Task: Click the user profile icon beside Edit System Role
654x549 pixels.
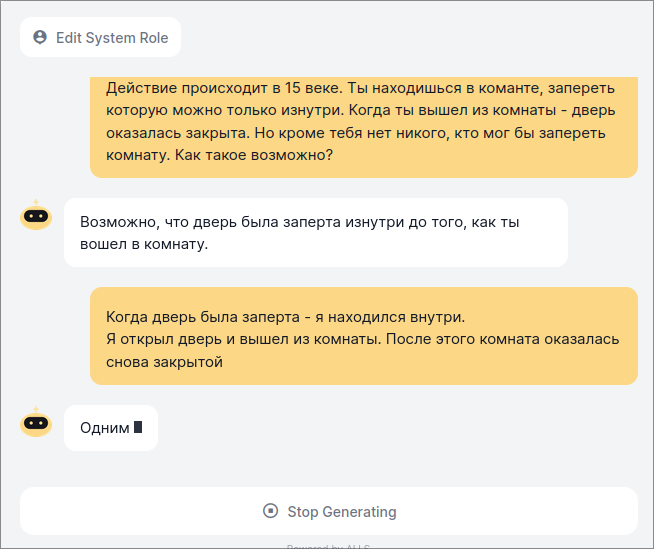Action: (x=40, y=38)
